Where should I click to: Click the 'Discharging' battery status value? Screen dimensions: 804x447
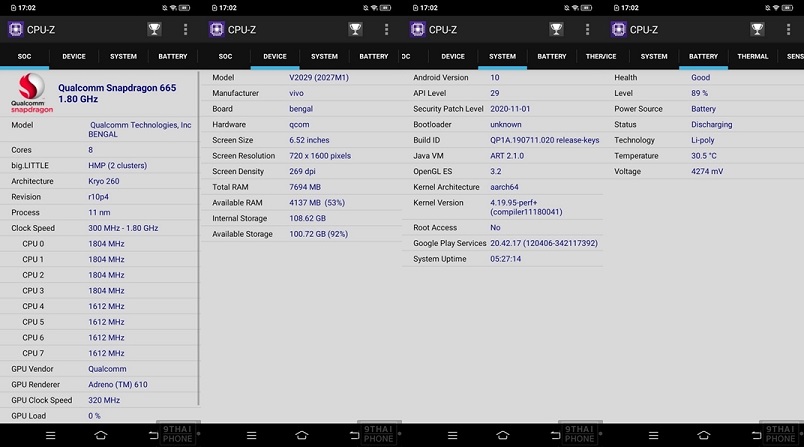712,125
